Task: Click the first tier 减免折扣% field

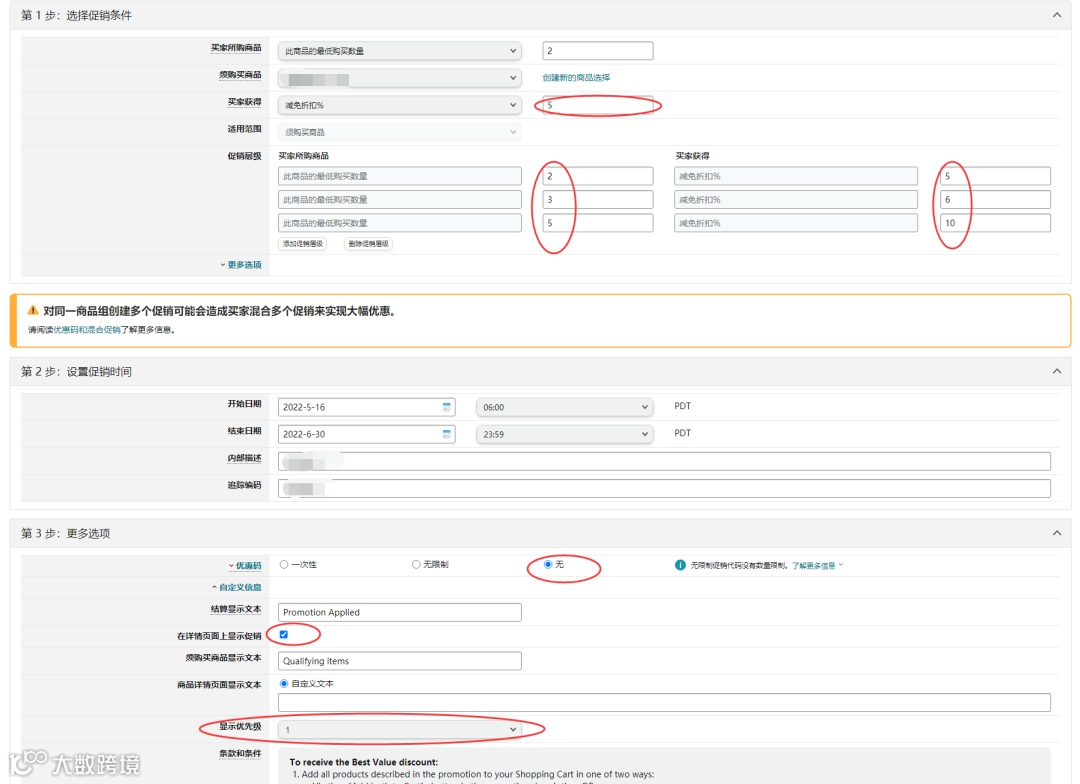Action: tap(796, 176)
